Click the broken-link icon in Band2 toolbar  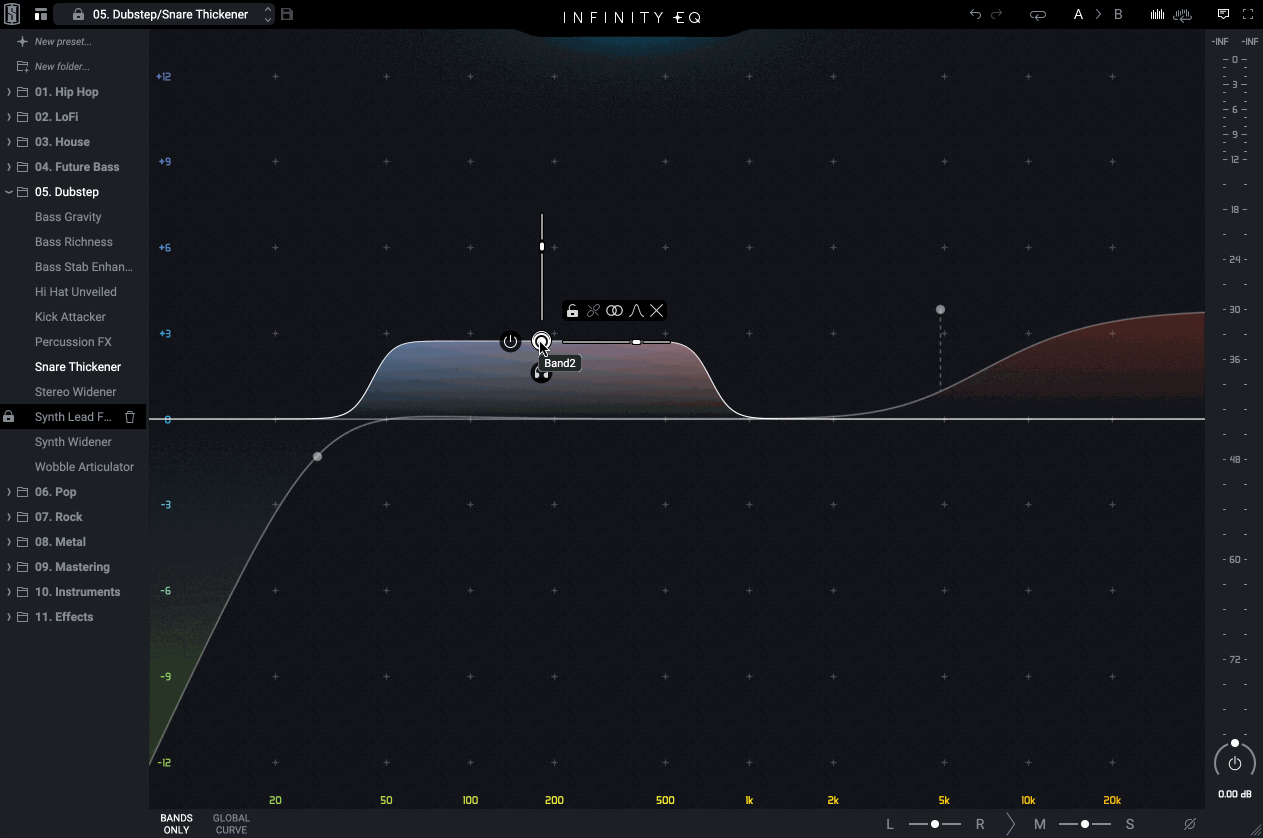pyautogui.click(x=593, y=311)
